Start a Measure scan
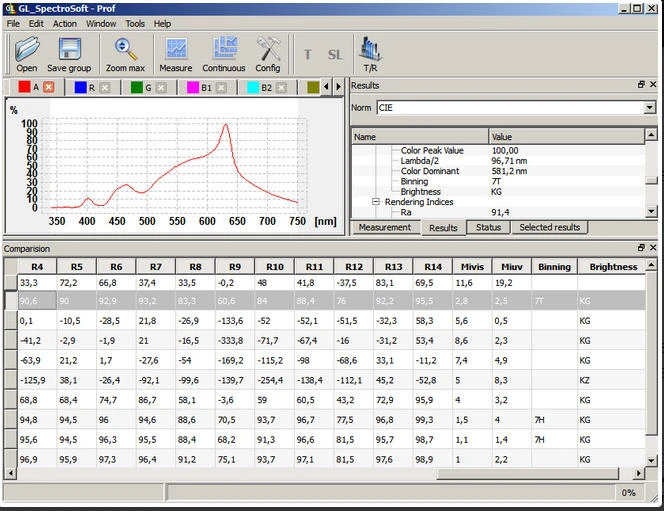Screen dimensions: 664x511 point(176,49)
